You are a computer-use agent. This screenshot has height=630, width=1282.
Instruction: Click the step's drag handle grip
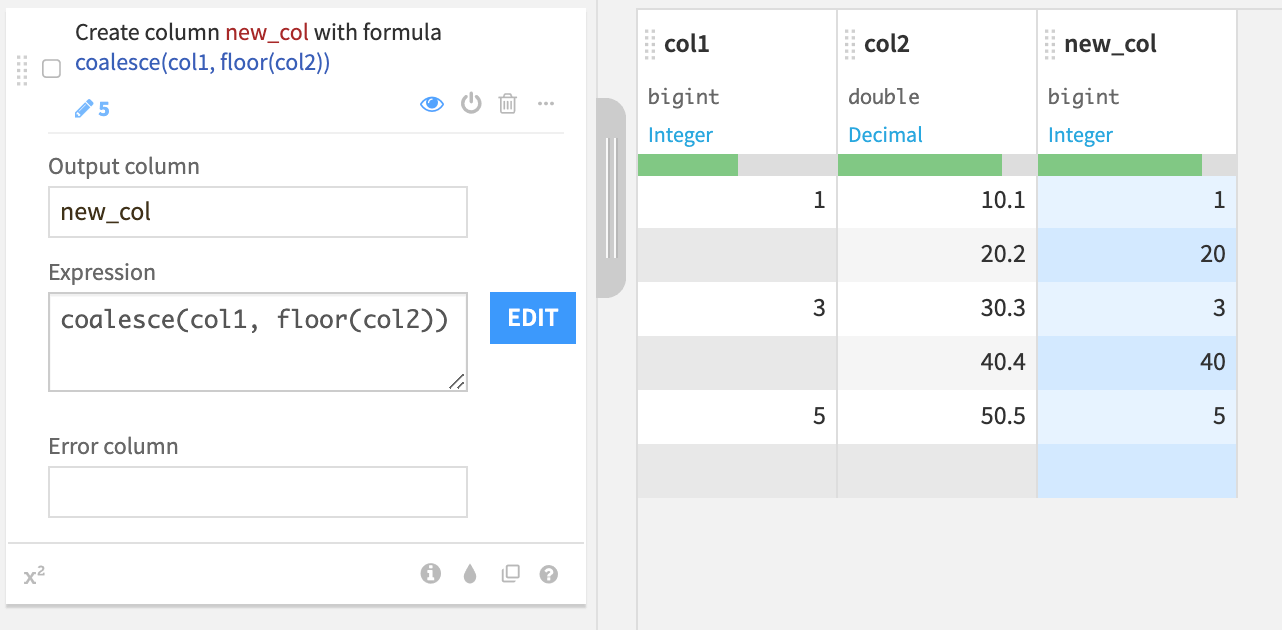pyautogui.click(x=22, y=69)
